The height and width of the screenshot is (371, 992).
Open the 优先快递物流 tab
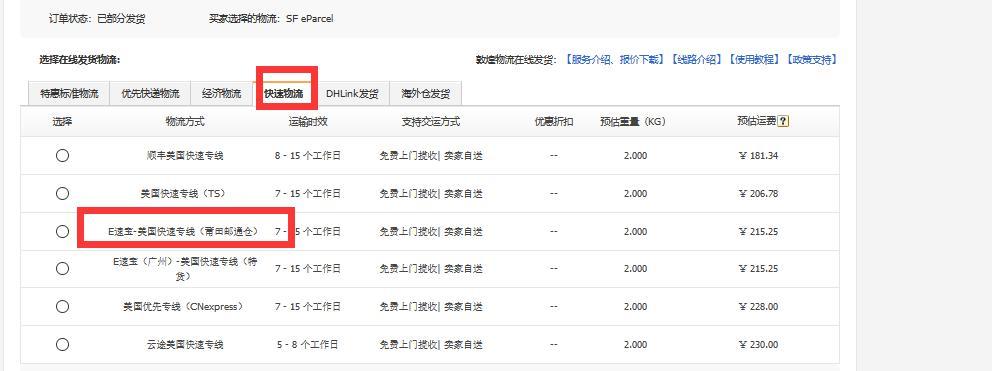[150, 94]
